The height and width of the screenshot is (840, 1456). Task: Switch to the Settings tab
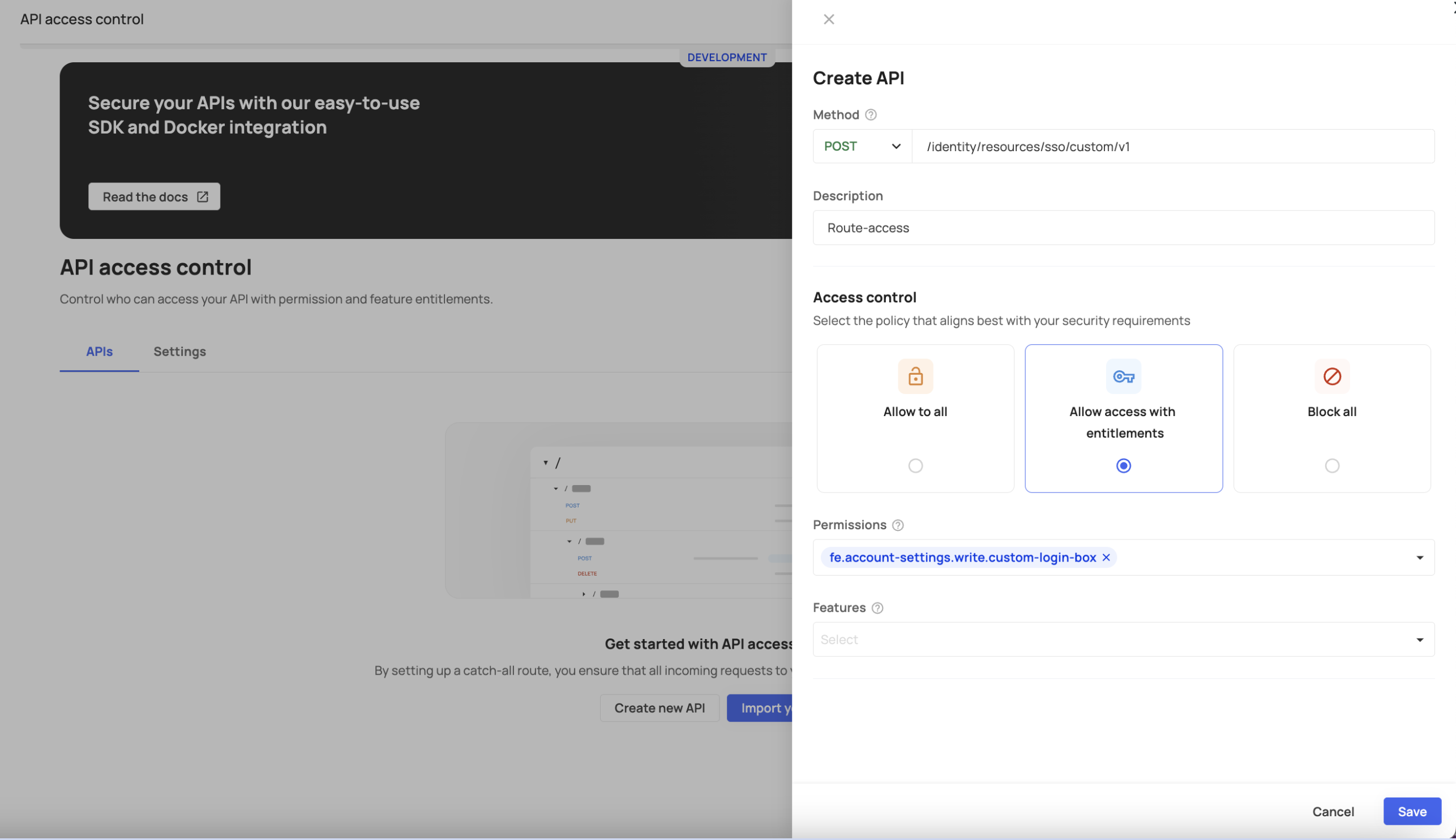coord(179,352)
